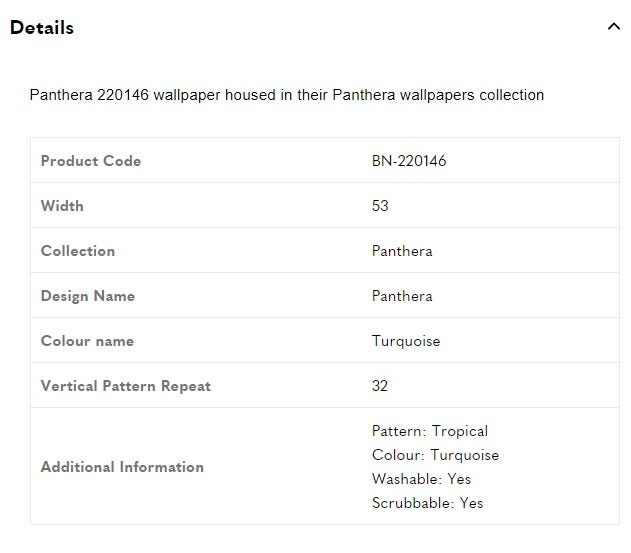Click the Colour name label
This screenshot has height=553, width=631.
coord(87,341)
